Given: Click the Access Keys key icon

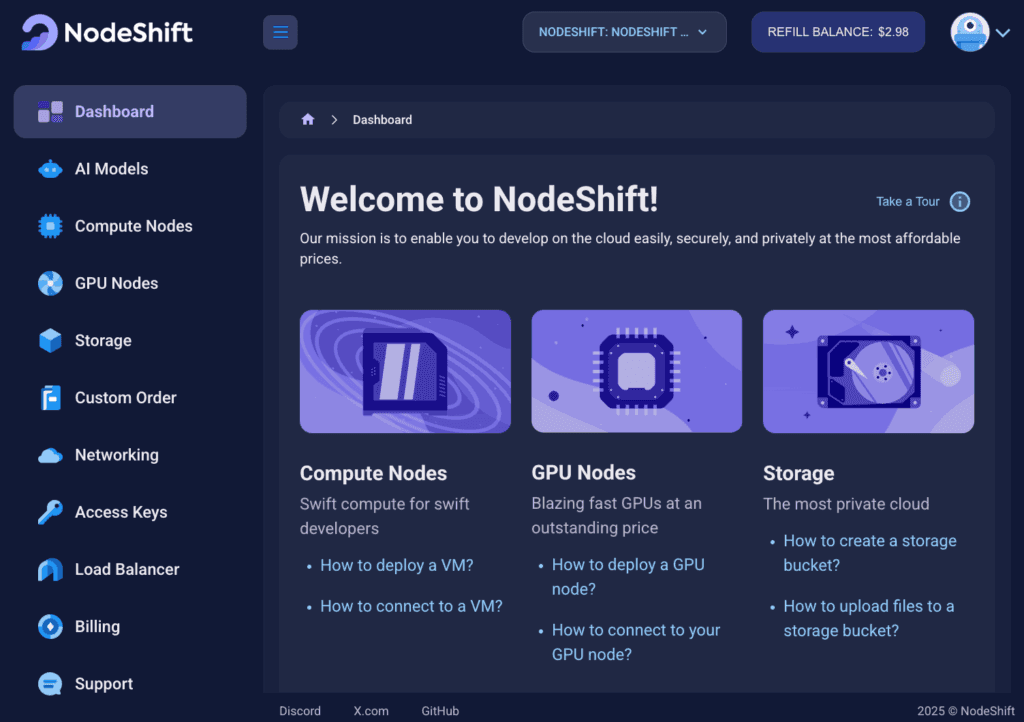Looking at the screenshot, I should [50, 512].
